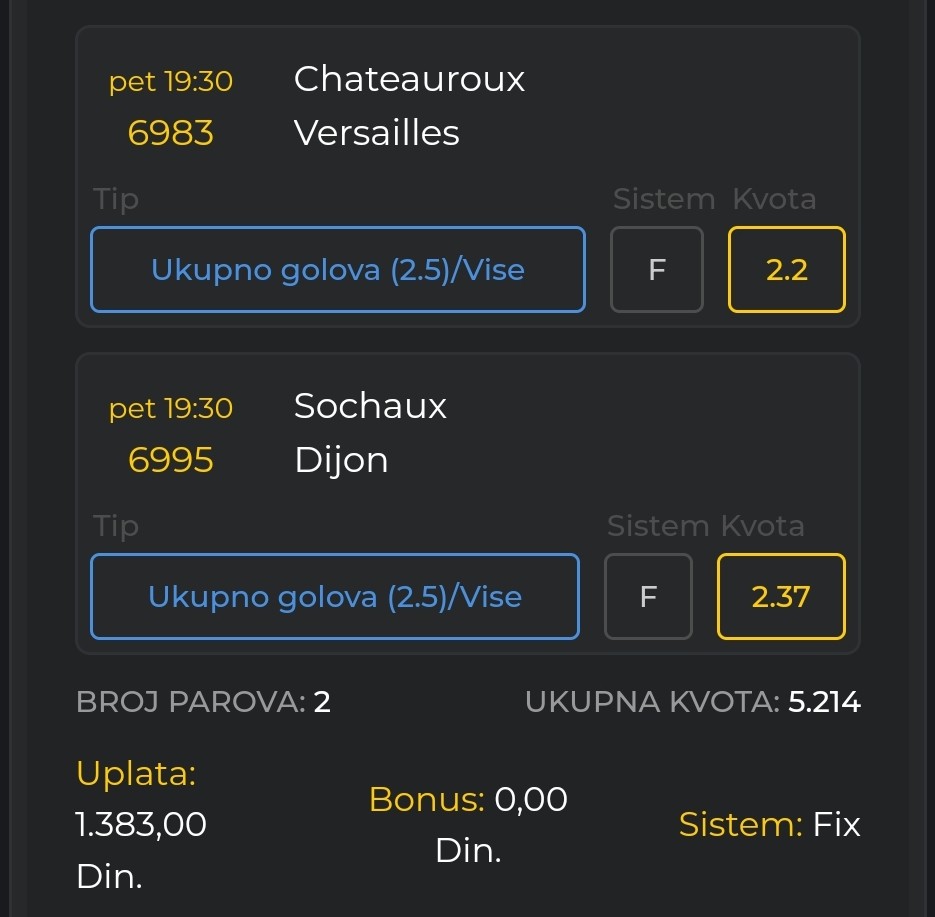
Task: Click the Bonus 0,00 amount
Action: pos(531,800)
